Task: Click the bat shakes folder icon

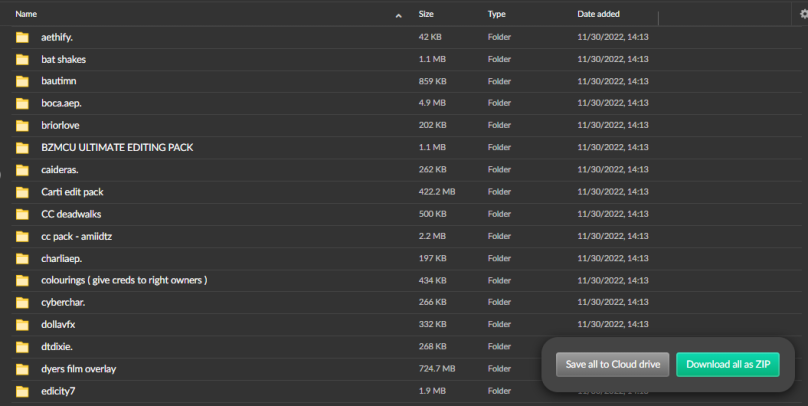Action: click(22, 59)
